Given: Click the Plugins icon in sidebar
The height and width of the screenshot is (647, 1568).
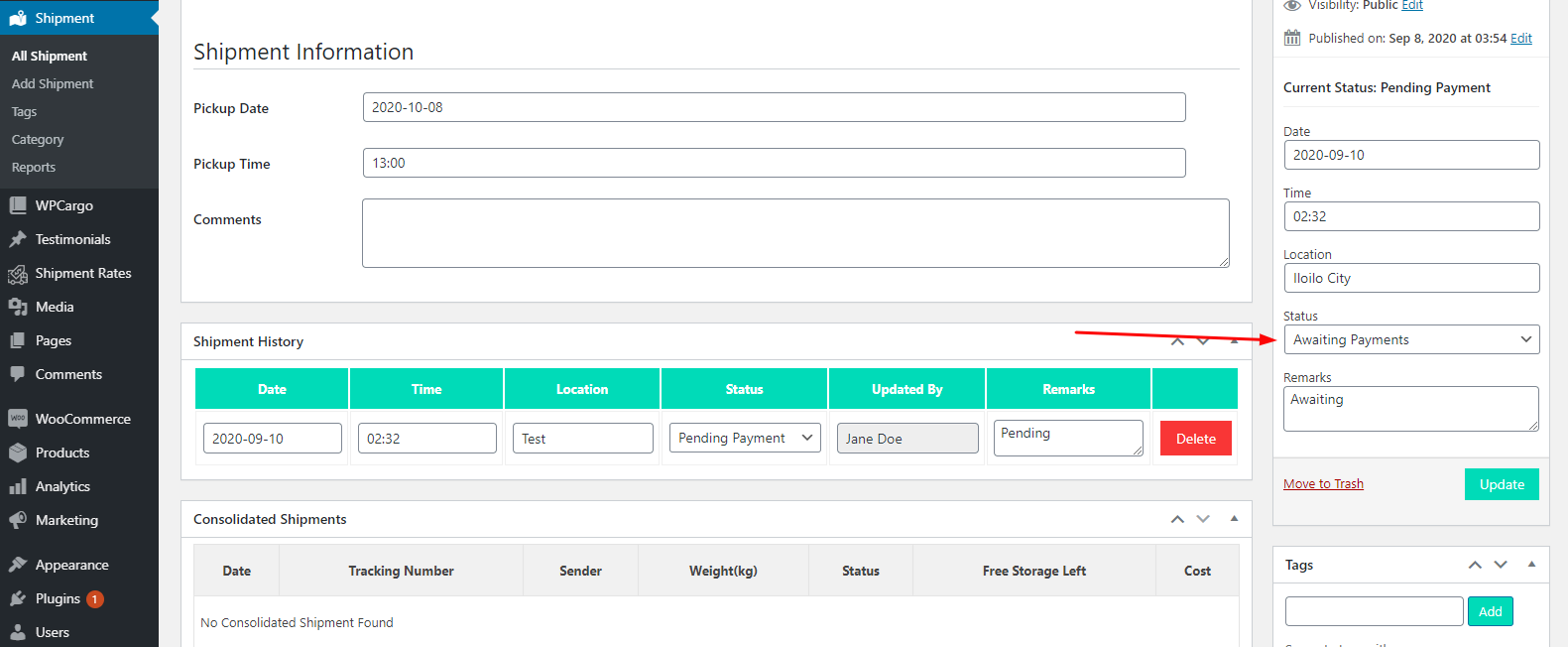Looking at the screenshot, I should [18, 598].
